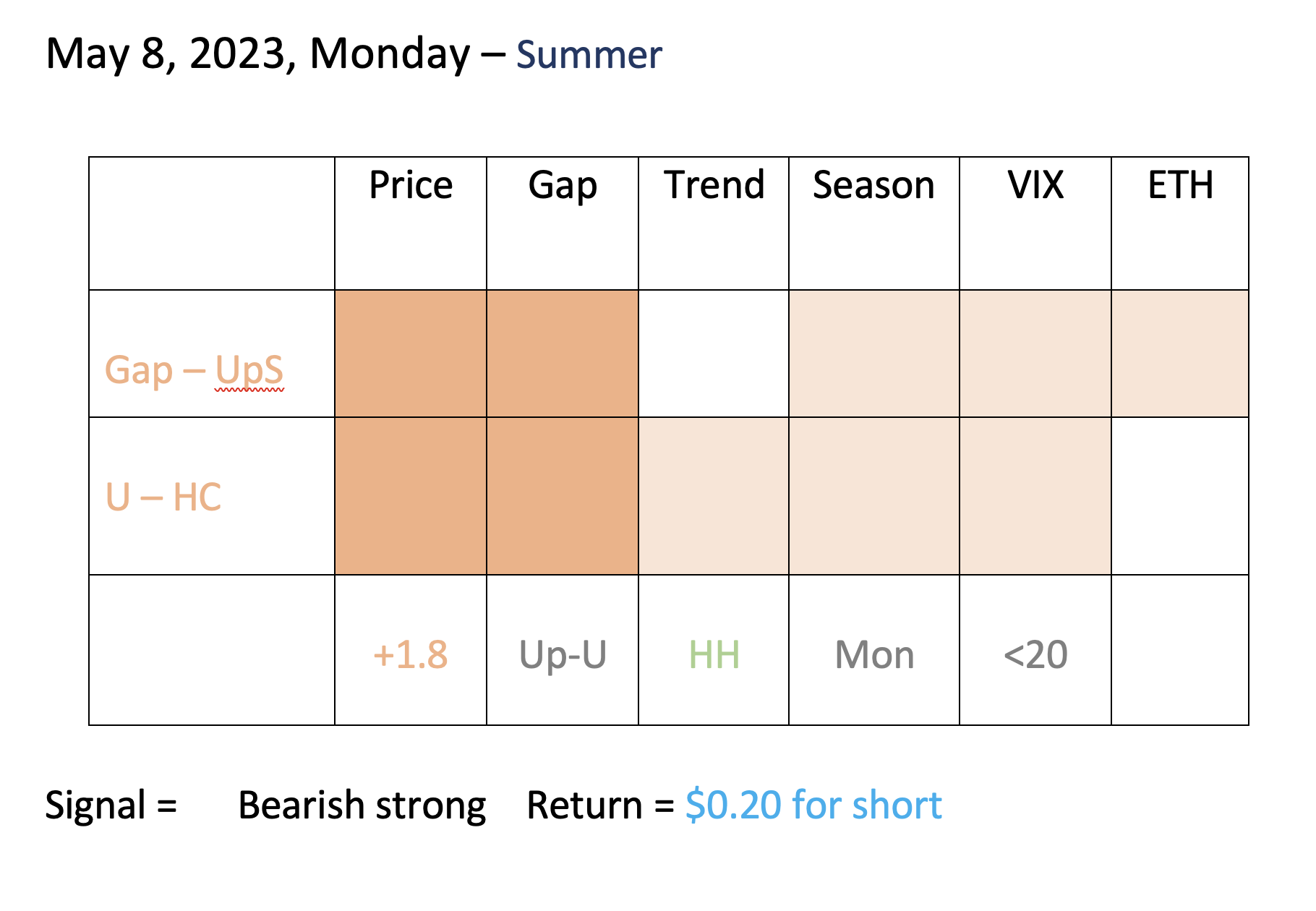Click the VIX column header
This screenshot has height=911, width=1316.
tap(1035, 223)
